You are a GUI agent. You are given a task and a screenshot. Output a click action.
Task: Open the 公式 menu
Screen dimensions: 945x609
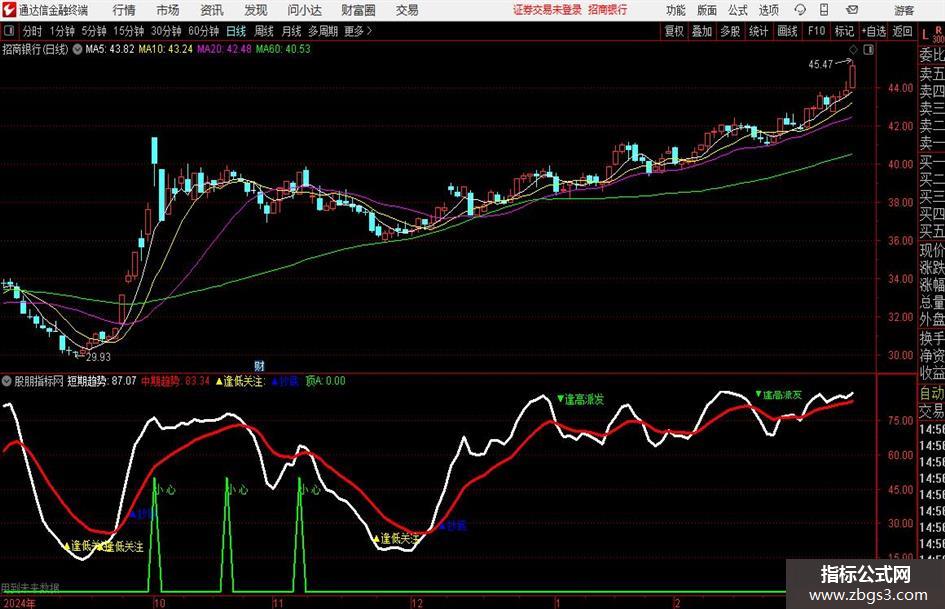coord(738,10)
